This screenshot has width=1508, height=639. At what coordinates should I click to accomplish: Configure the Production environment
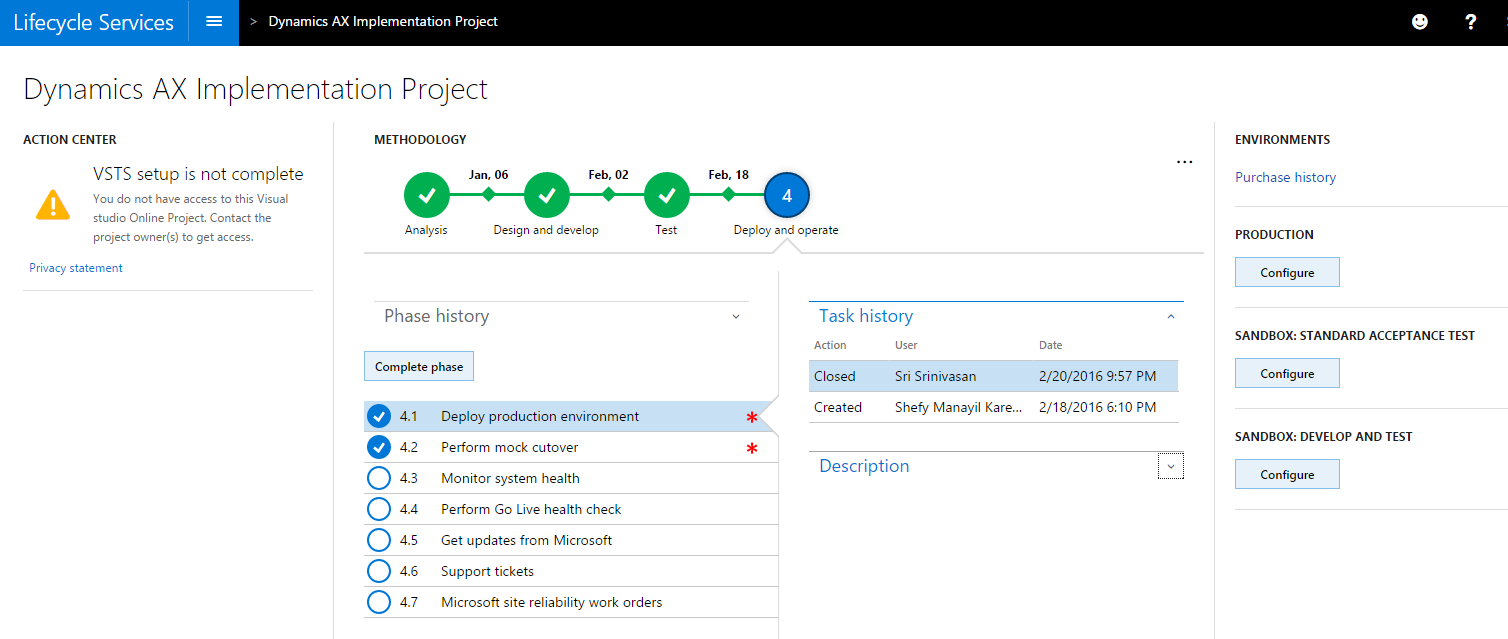tap(1286, 273)
